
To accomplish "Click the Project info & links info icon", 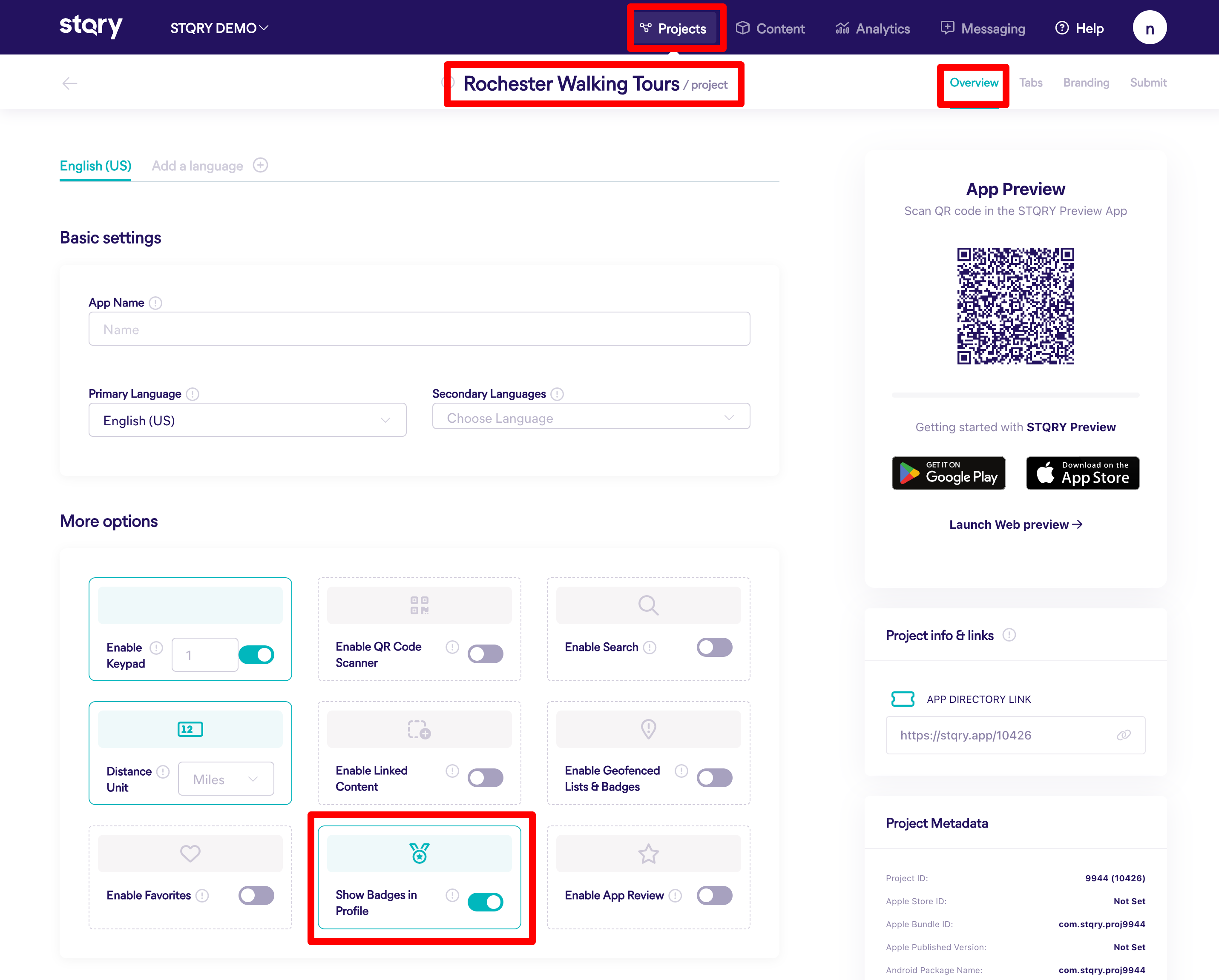I will click(1009, 635).
